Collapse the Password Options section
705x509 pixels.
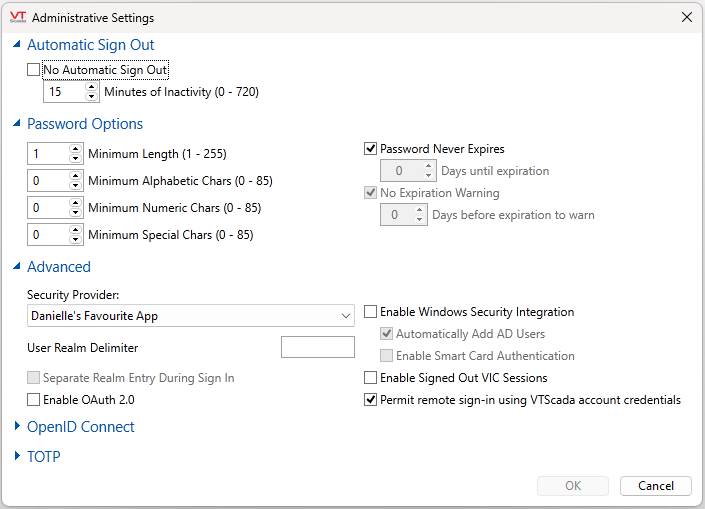tap(17, 123)
